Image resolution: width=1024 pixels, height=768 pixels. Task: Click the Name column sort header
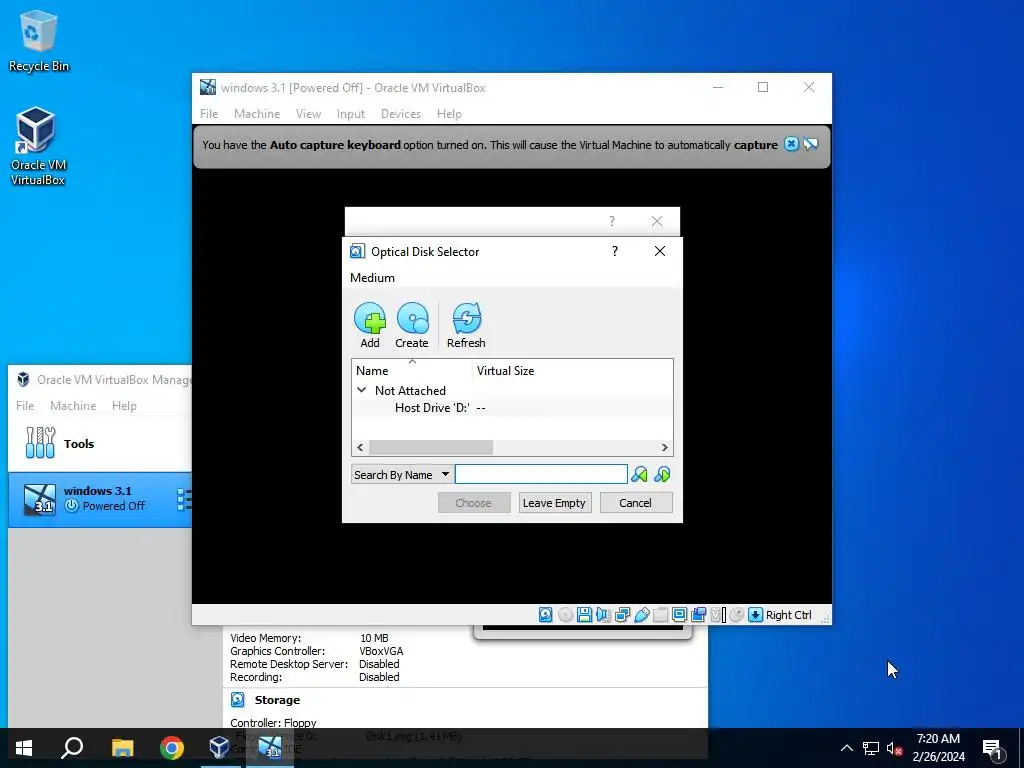point(411,370)
